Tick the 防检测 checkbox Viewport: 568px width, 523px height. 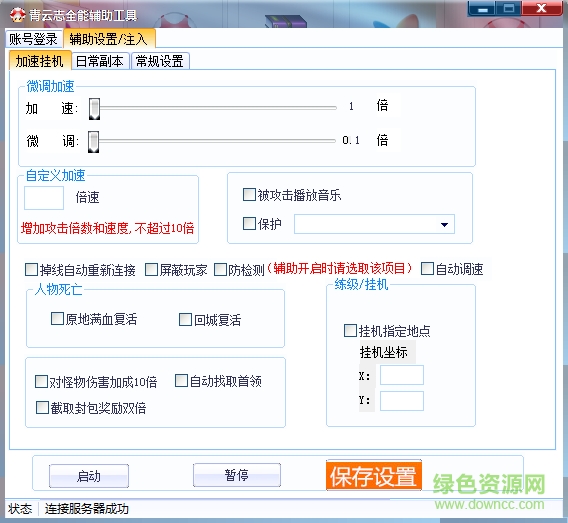point(220,269)
